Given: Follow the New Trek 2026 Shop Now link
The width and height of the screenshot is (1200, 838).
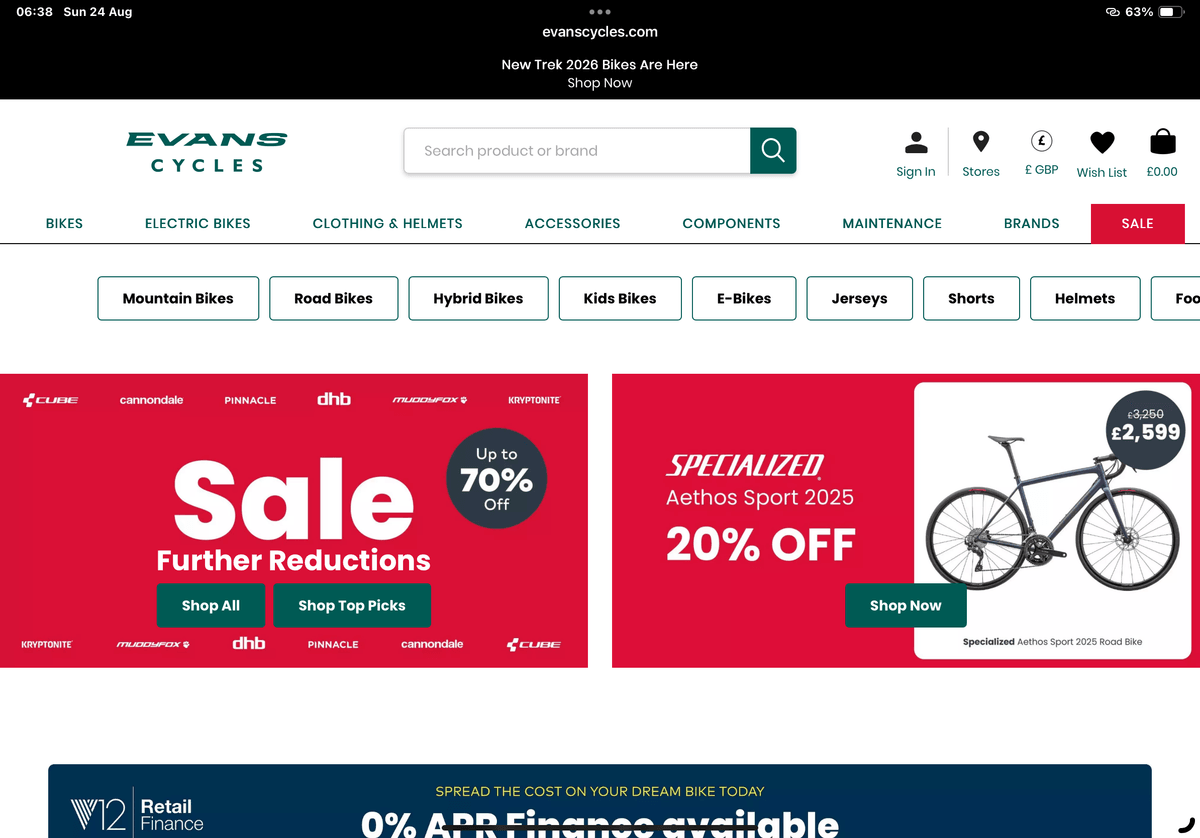Looking at the screenshot, I should 600,83.
